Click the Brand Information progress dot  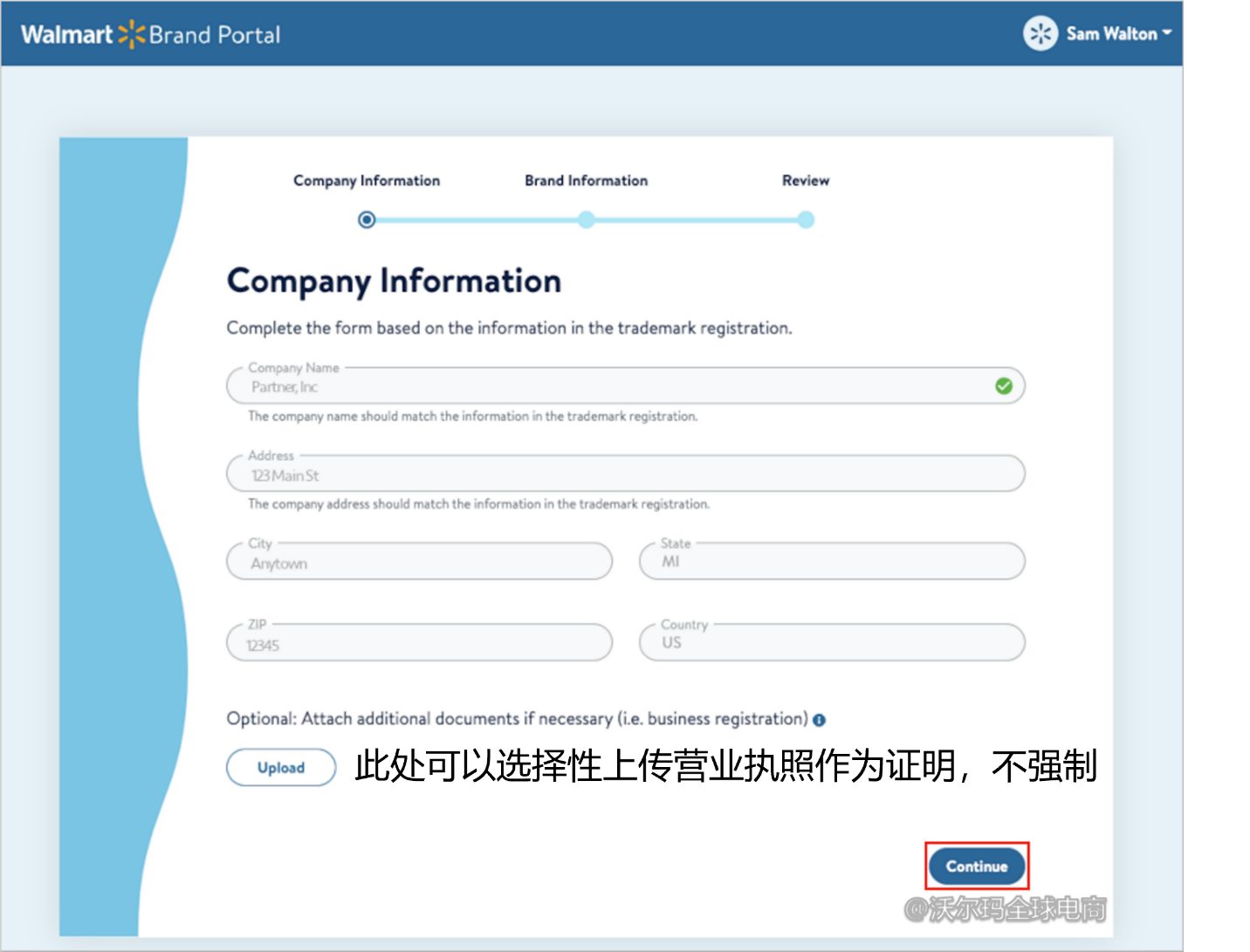[x=587, y=220]
